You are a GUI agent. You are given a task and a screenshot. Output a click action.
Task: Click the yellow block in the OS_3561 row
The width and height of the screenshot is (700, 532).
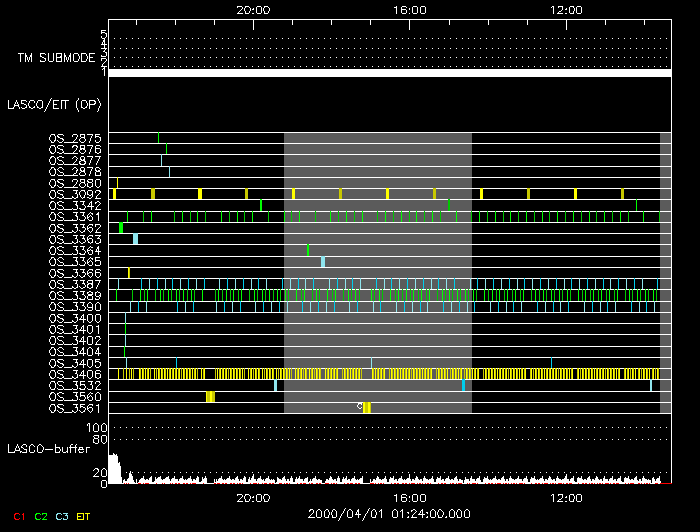click(367, 408)
